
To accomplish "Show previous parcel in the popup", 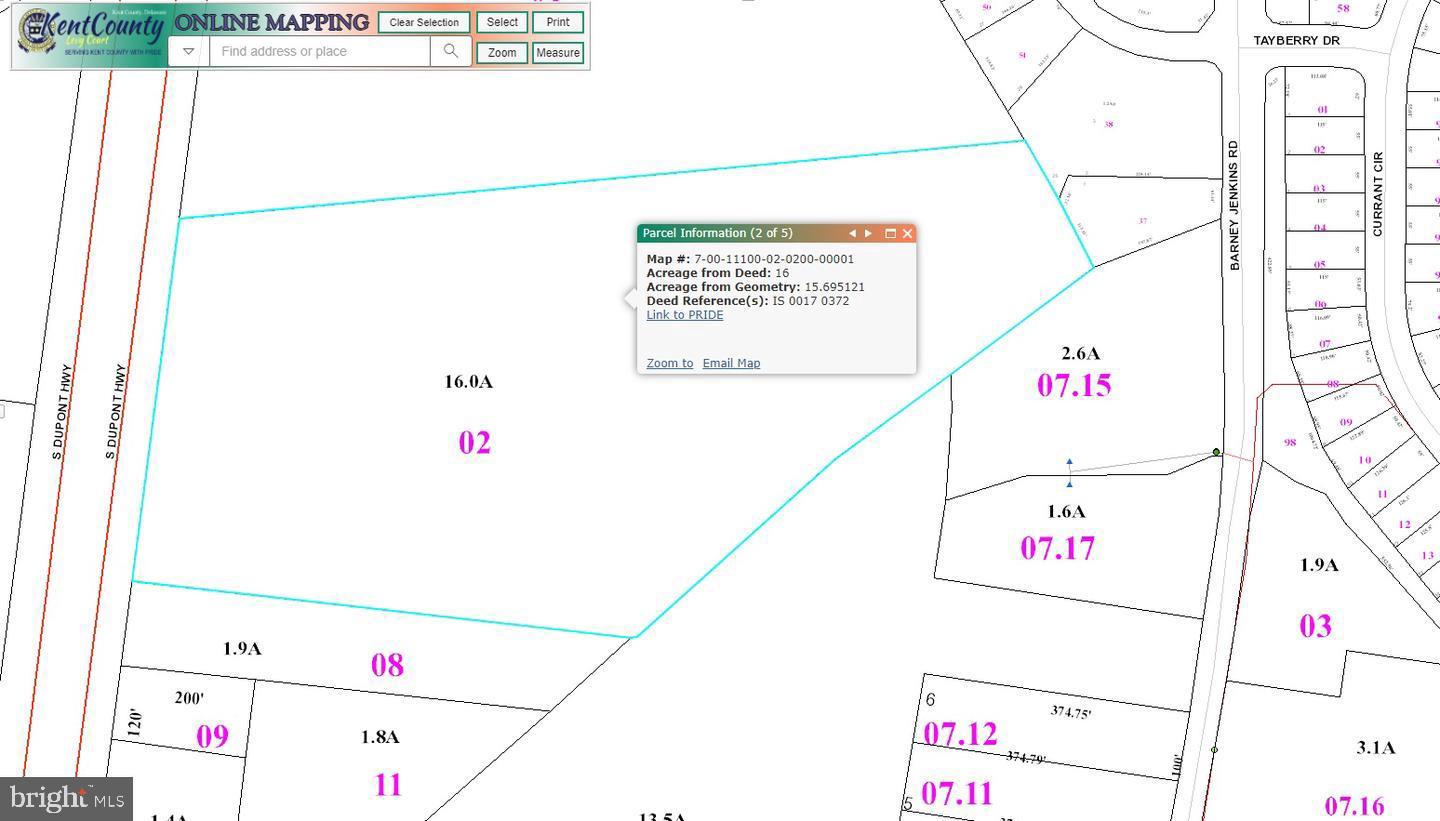I will pyautogui.click(x=852, y=233).
